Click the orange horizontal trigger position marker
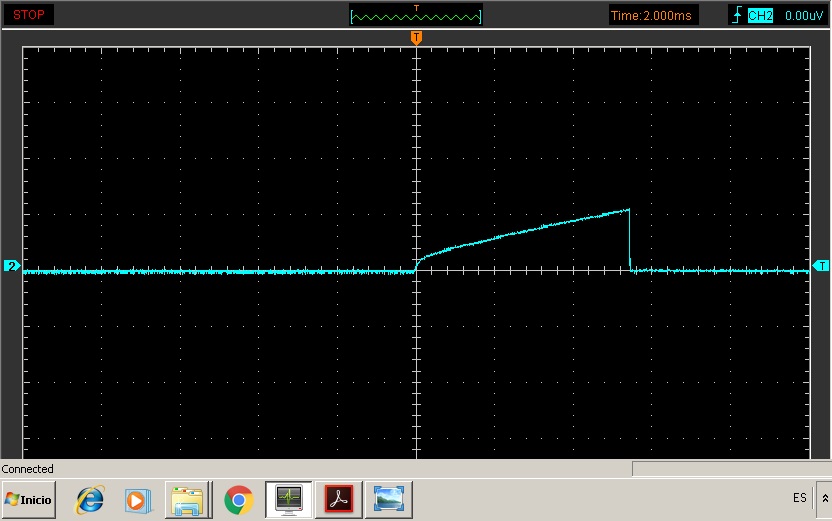This screenshot has width=832, height=521. click(x=416, y=37)
